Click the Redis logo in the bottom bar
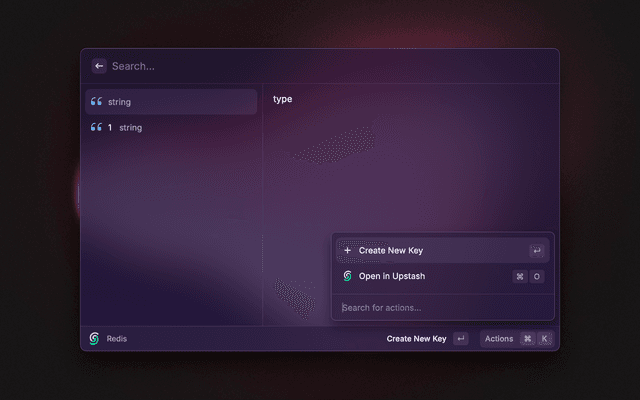This screenshot has height=400, width=640. coord(94,339)
